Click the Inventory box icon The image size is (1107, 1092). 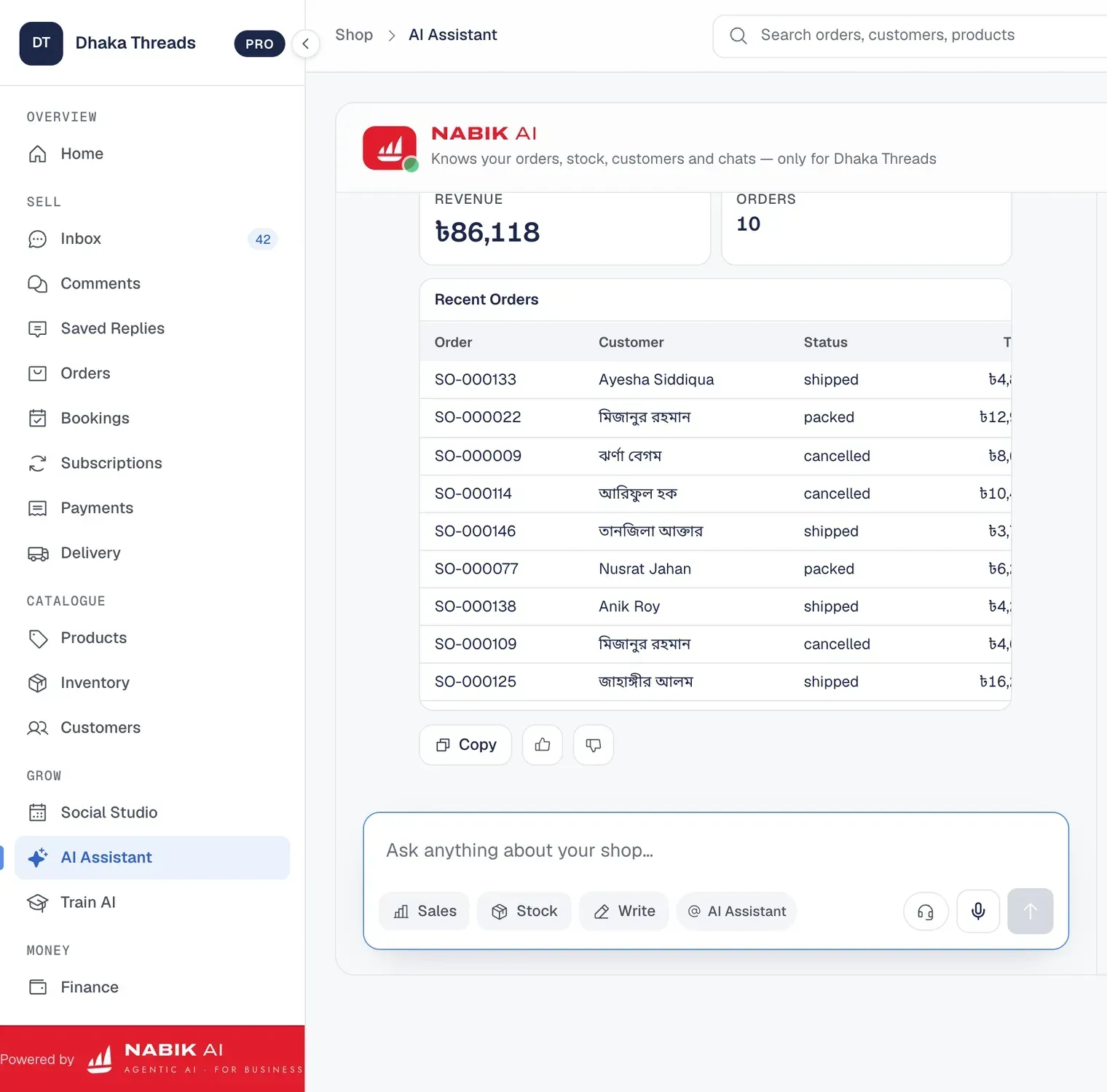37,683
